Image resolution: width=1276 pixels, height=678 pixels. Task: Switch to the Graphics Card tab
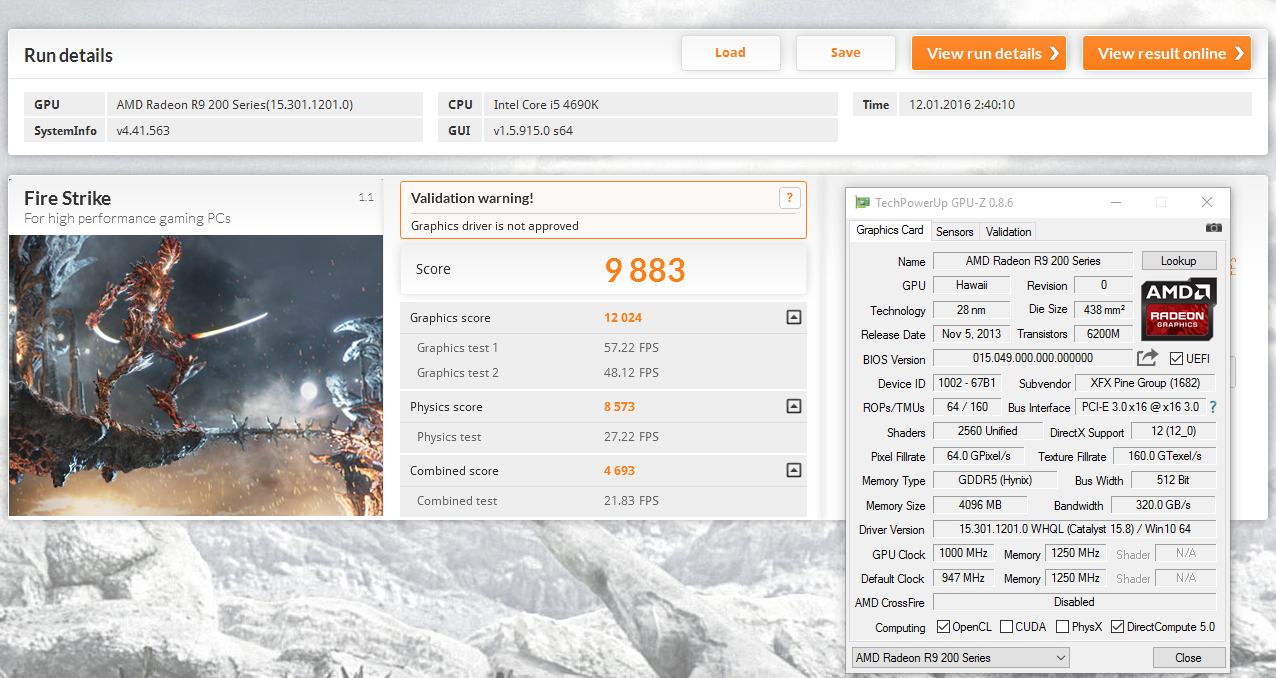coord(890,230)
